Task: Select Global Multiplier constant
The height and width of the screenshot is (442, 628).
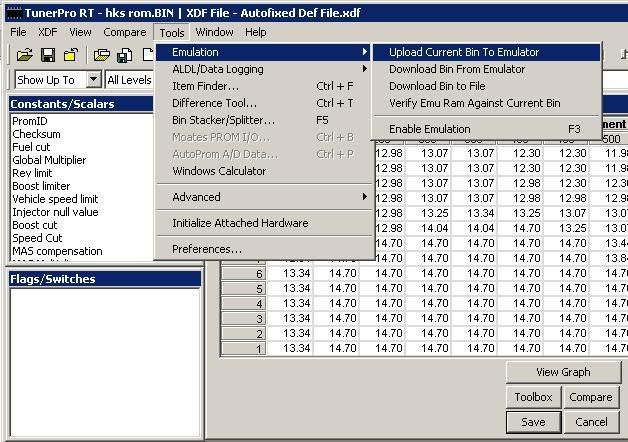Action: point(49,160)
